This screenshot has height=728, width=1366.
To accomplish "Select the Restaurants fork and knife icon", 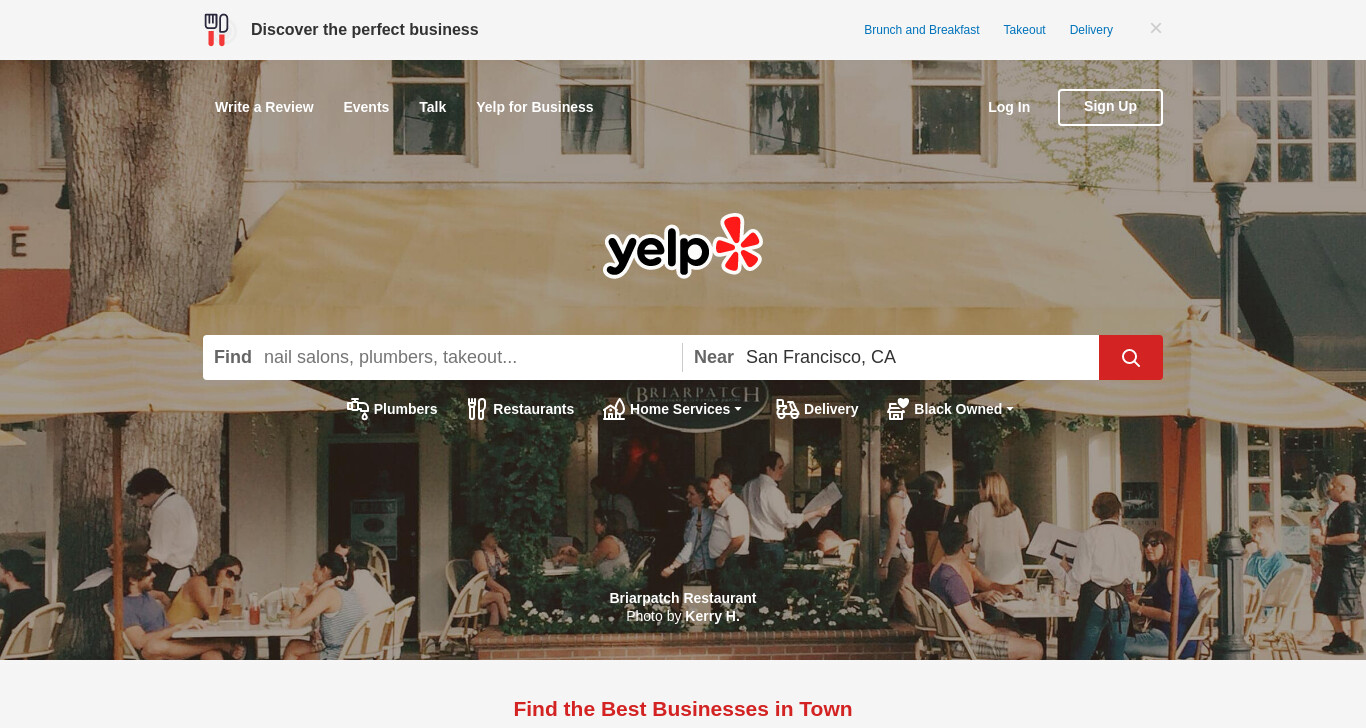I will tap(477, 409).
